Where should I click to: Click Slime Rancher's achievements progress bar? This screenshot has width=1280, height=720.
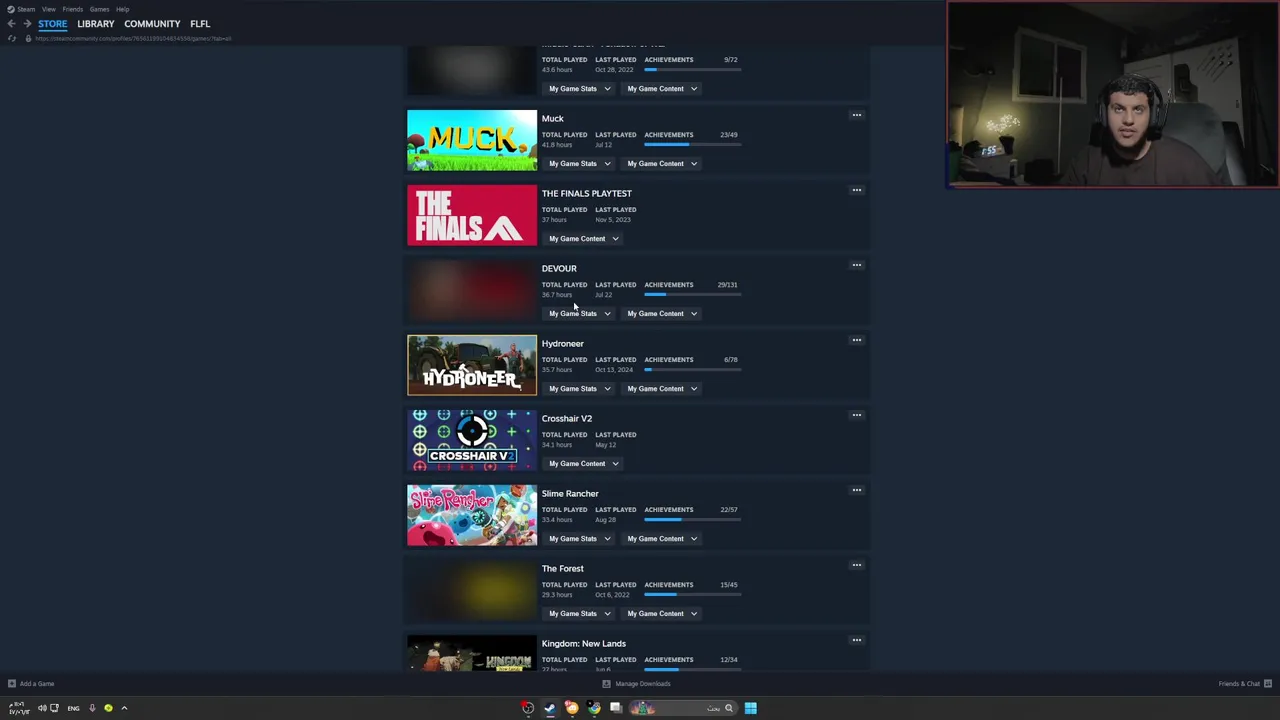click(692, 520)
